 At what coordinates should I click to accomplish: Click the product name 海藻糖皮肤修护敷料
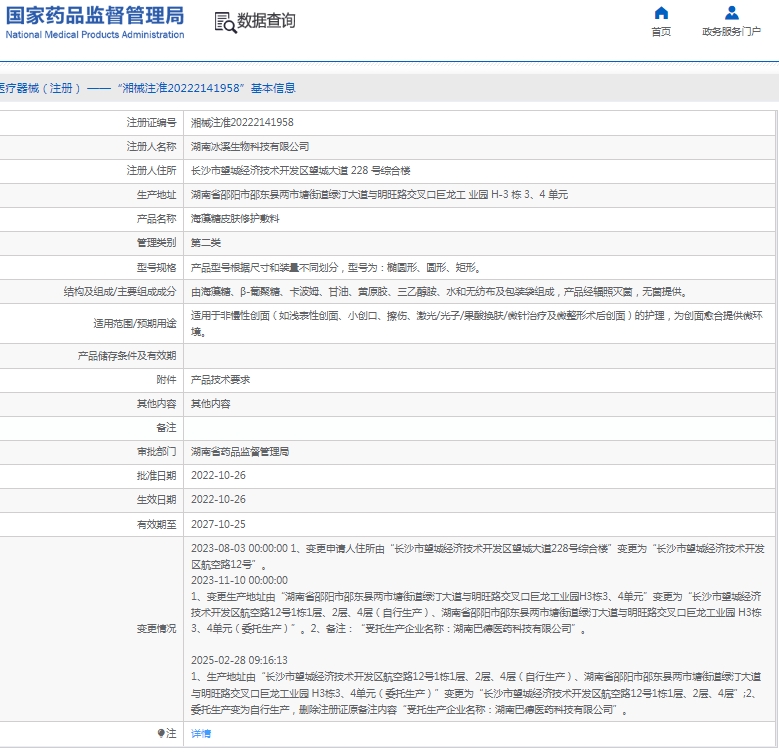tap(235, 219)
